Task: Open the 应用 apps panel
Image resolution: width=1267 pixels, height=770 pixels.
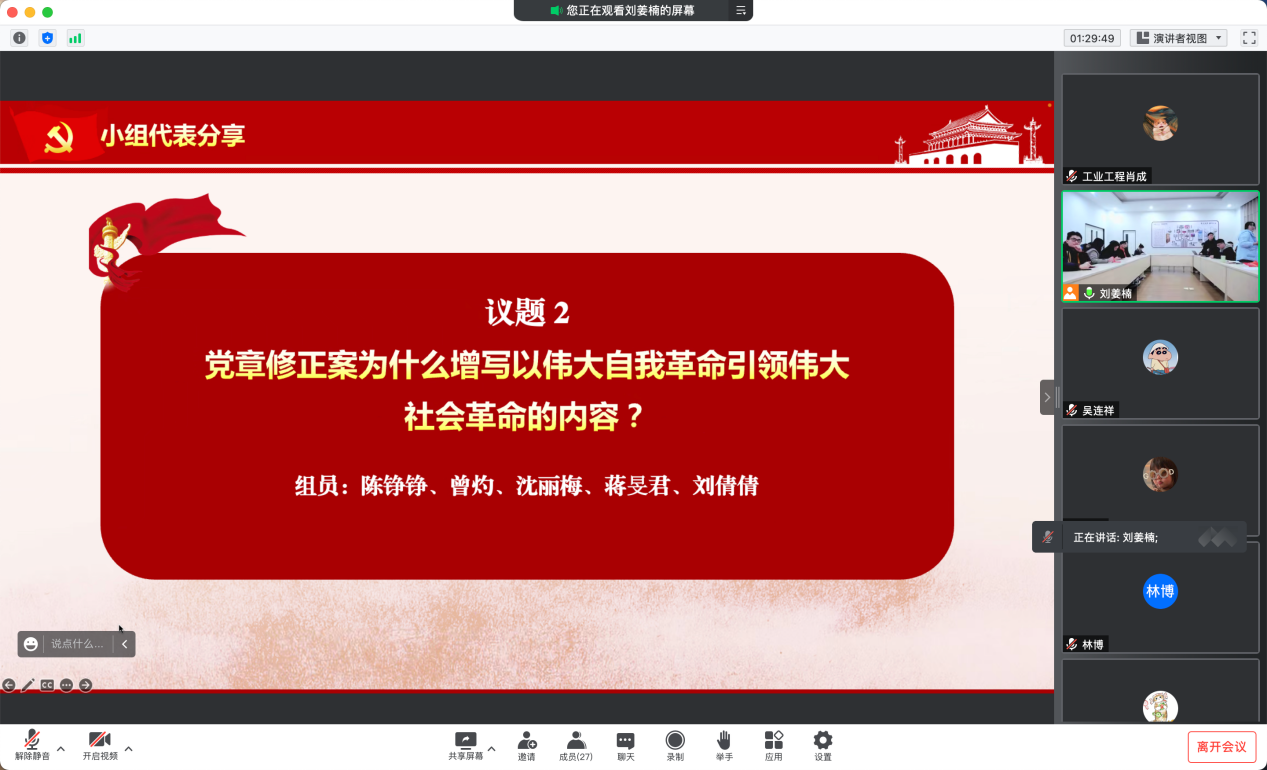Action: 773,745
